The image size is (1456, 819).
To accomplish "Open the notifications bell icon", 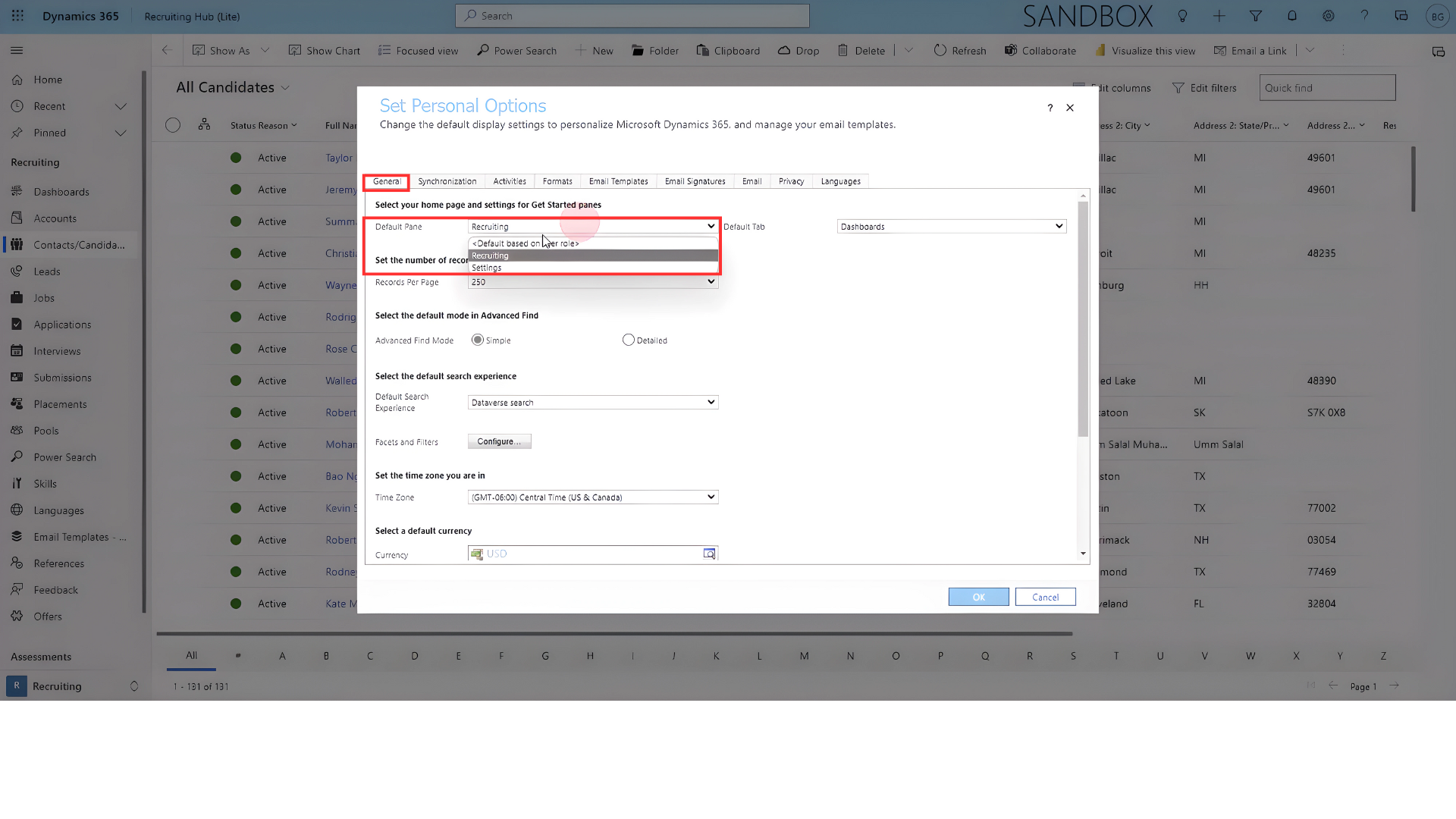I will click(1291, 16).
